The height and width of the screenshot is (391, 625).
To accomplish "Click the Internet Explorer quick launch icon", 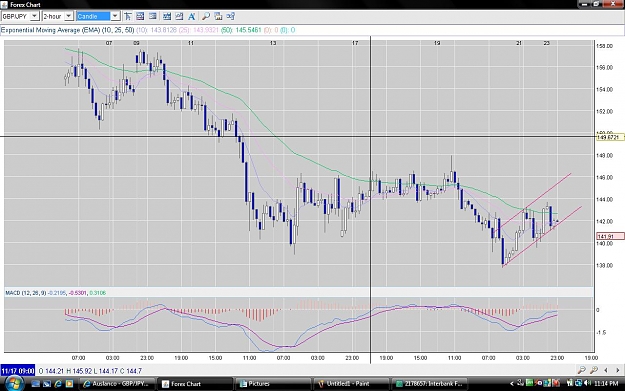I will coord(58,384).
